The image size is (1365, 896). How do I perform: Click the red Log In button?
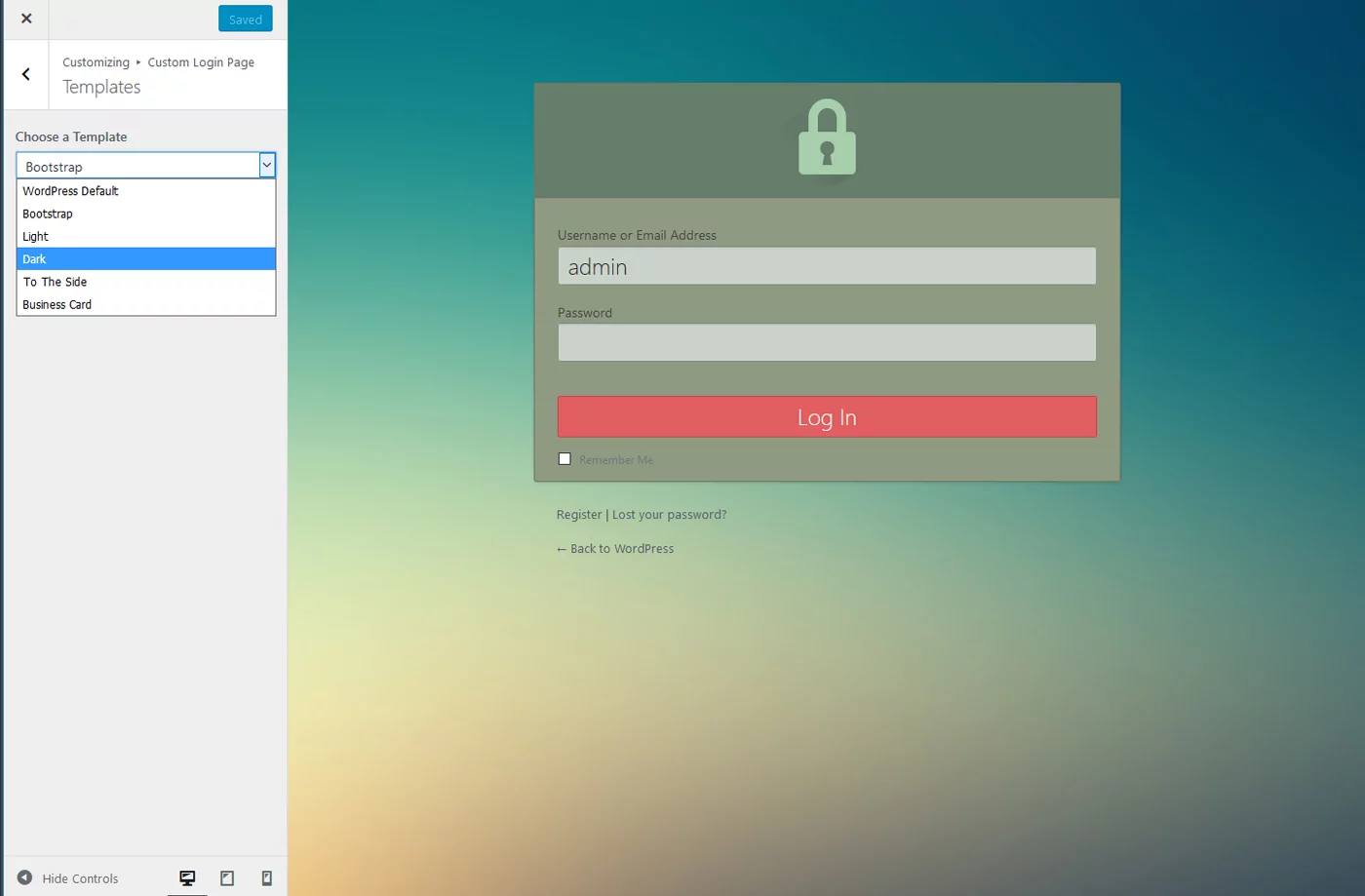coord(827,416)
